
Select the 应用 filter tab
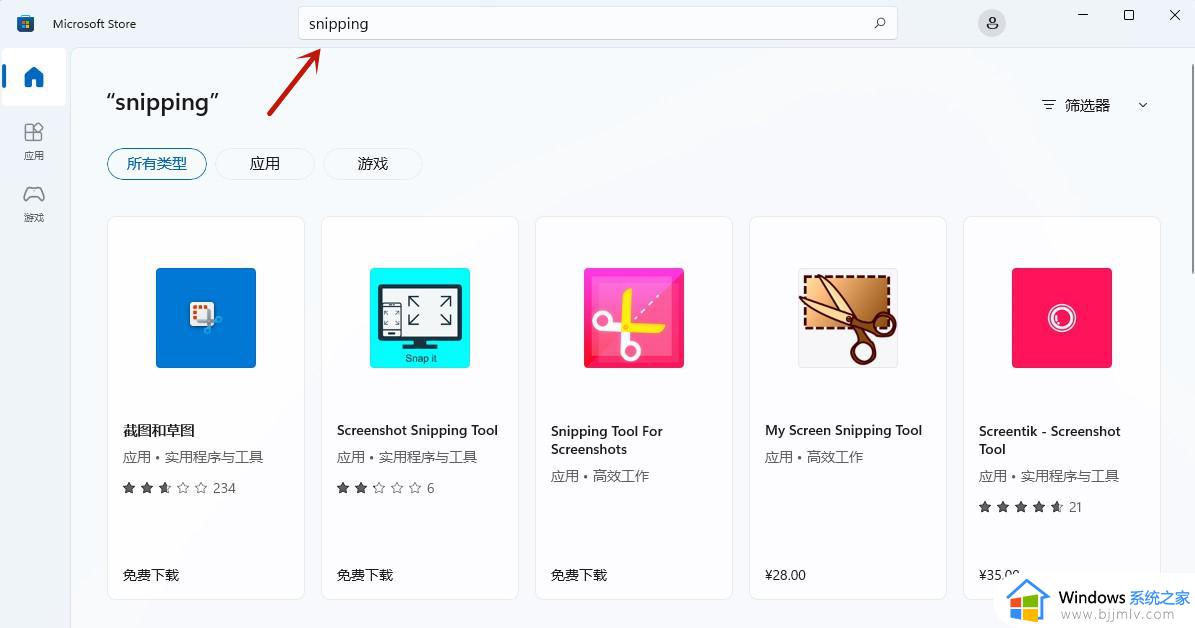(264, 164)
